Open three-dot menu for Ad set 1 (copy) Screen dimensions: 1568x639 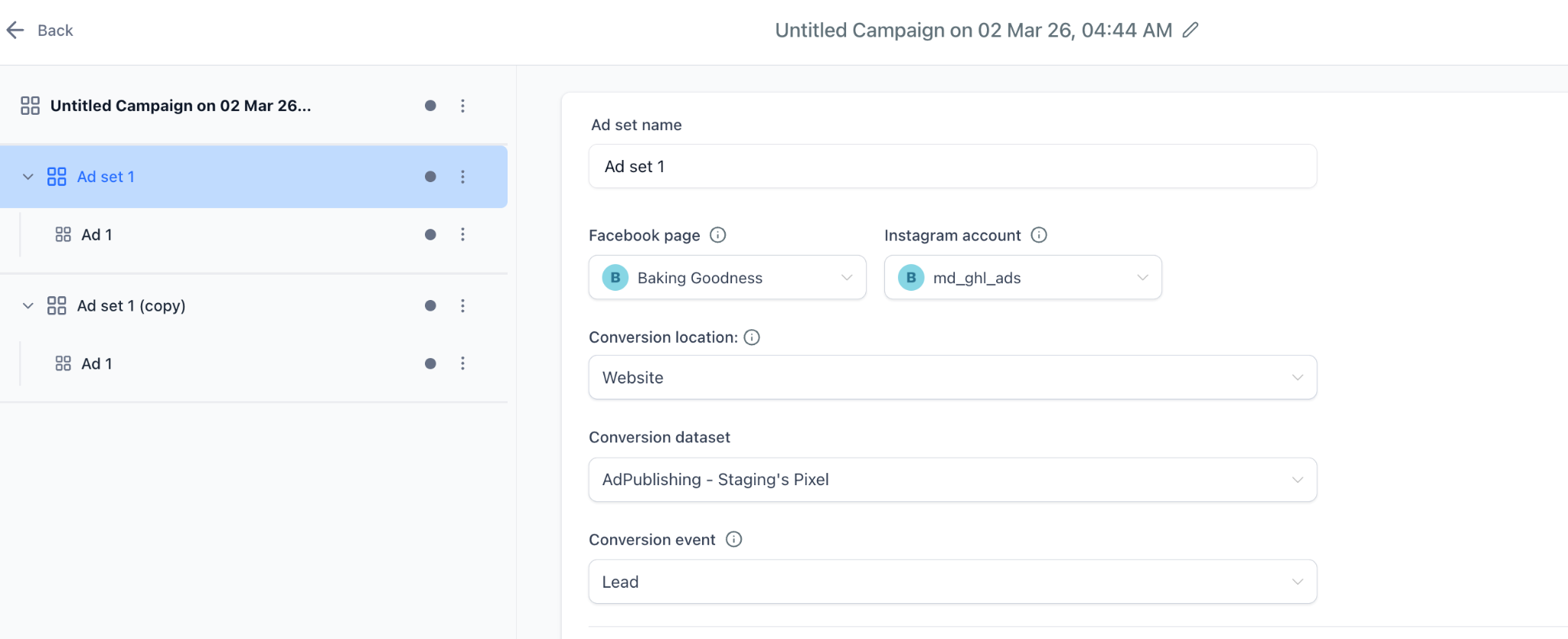pyautogui.click(x=462, y=305)
